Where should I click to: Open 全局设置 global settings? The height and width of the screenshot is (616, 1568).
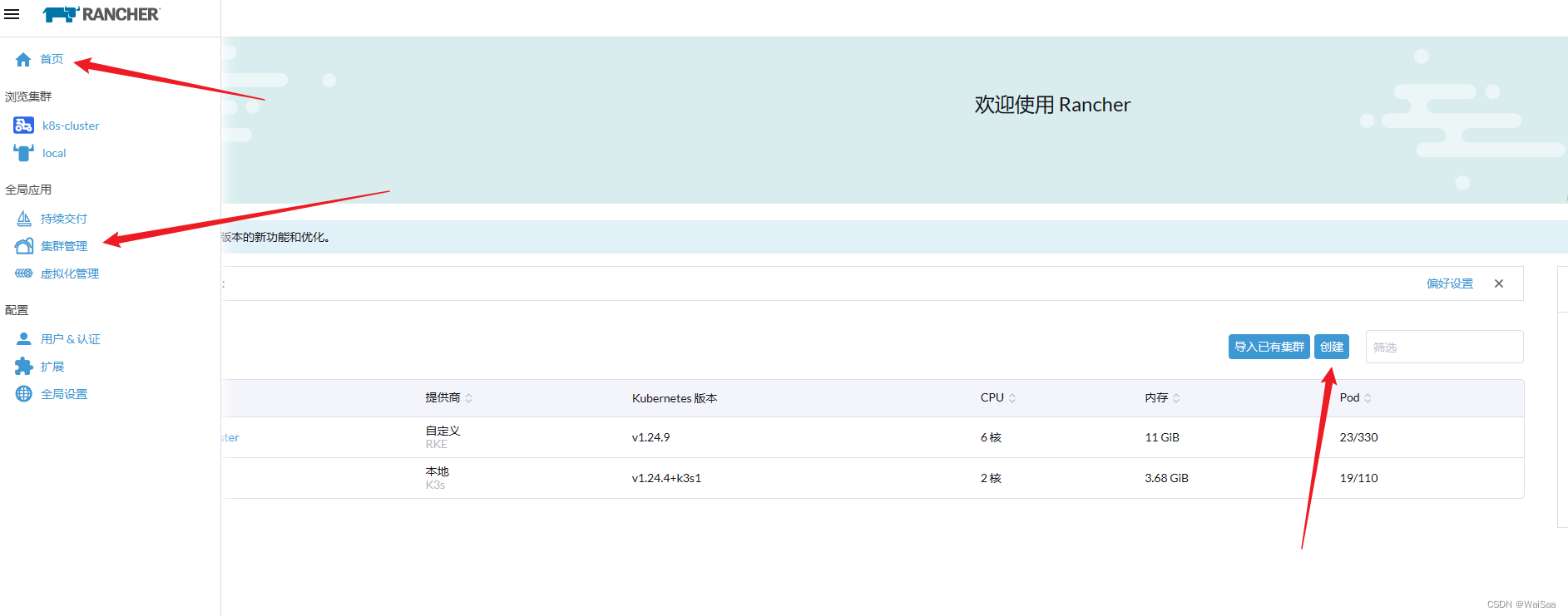pyautogui.click(x=64, y=394)
